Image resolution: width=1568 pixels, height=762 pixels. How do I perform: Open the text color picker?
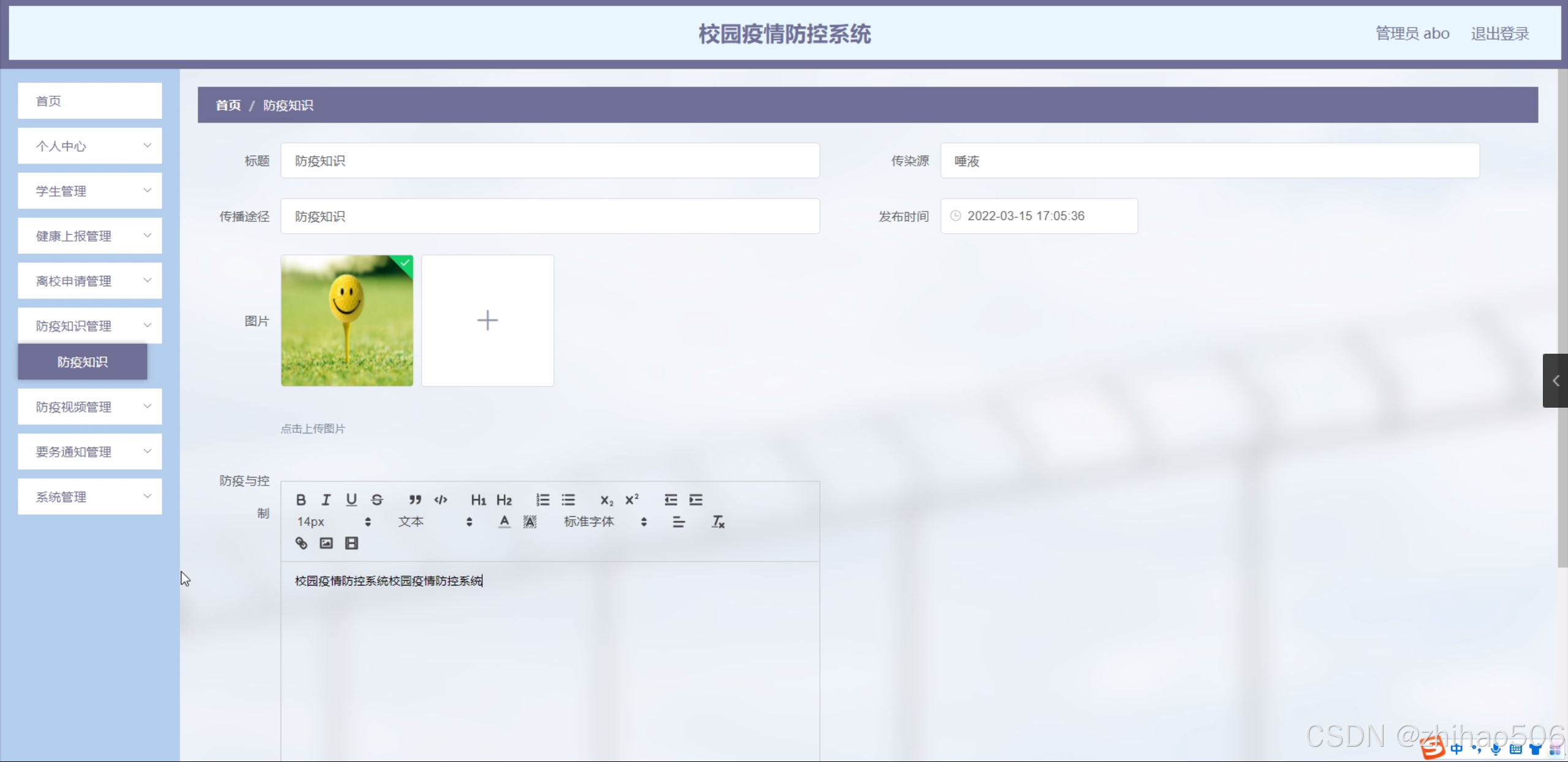504,522
